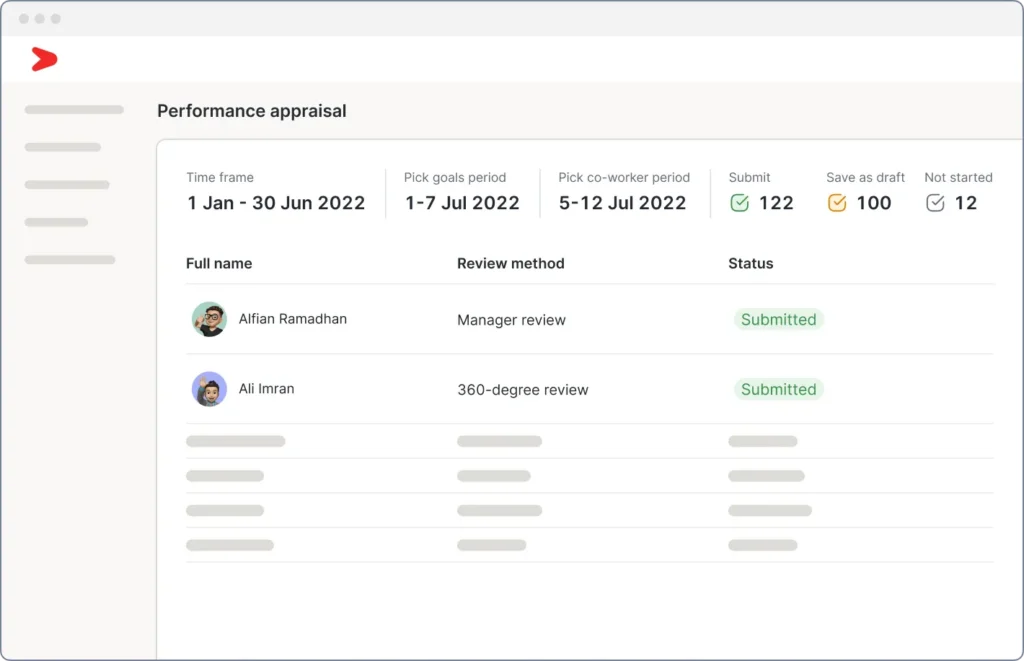Click Manager review in Alfian's row
Image resolution: width=1024 pixels, height=661 pixels.
click(511, 320)
